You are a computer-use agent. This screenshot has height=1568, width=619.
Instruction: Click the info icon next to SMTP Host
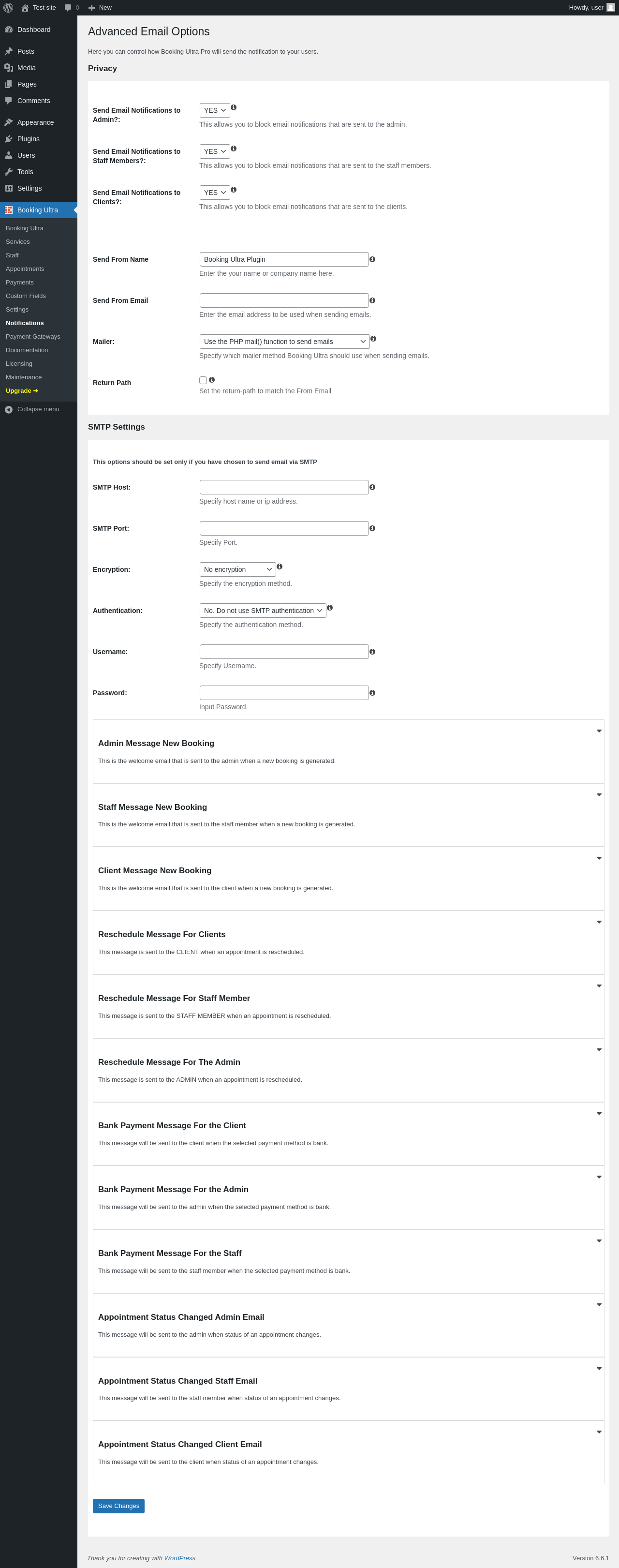pyautogui.click(x=372, y=488)
